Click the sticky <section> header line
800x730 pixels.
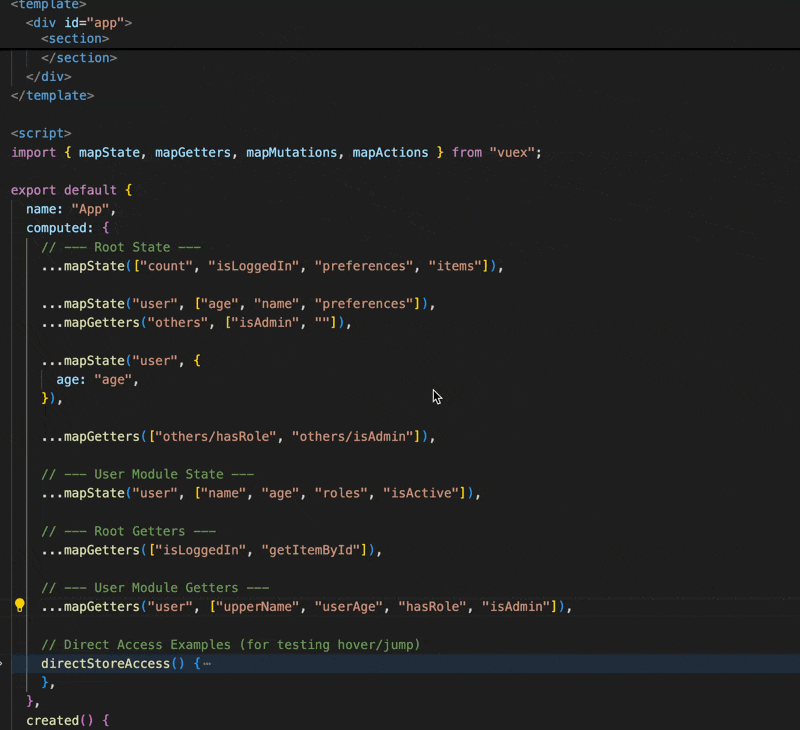(75, 39)
